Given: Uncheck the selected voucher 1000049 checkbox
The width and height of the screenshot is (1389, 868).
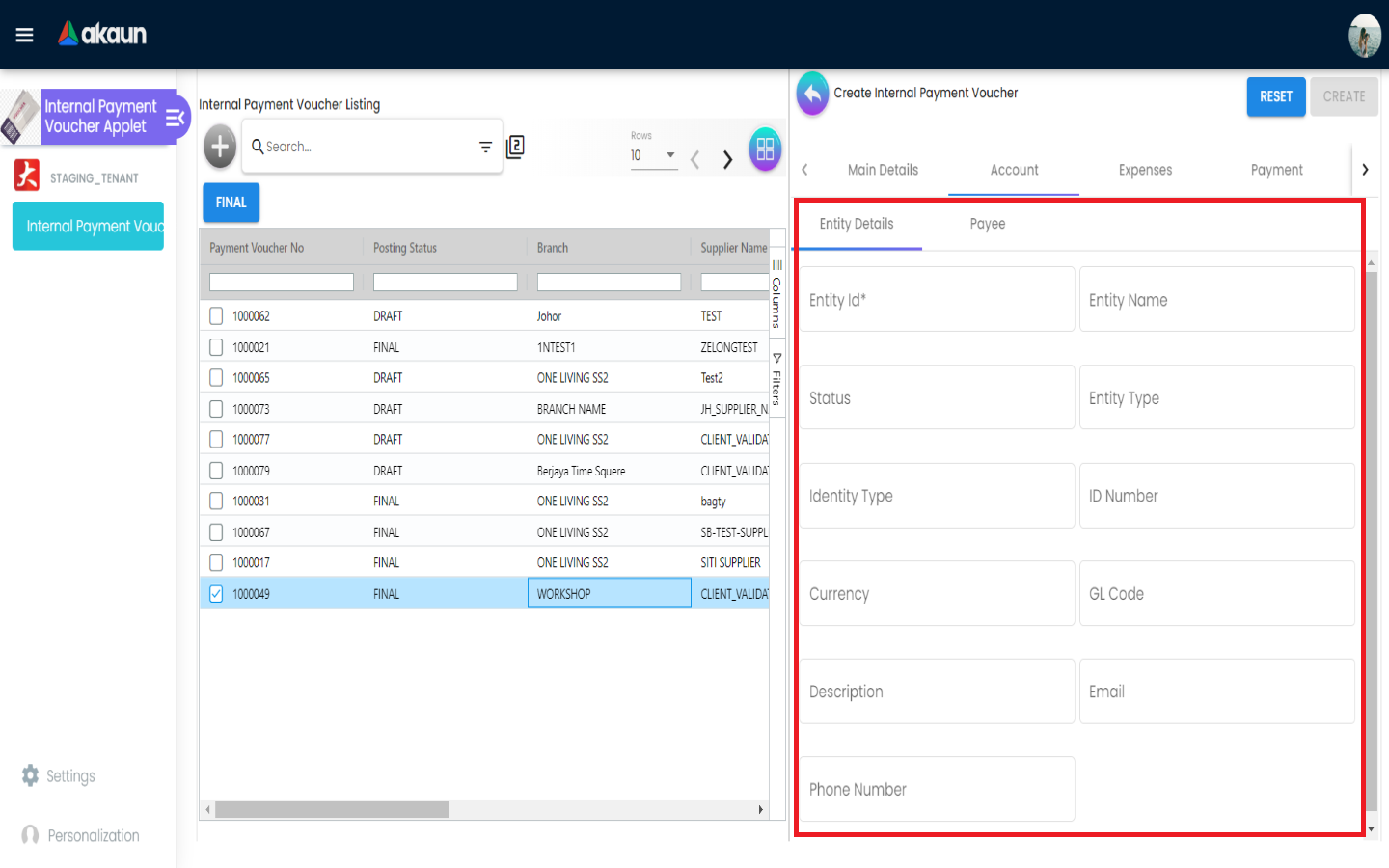Looking at the screenshot, I should point(216,594).
